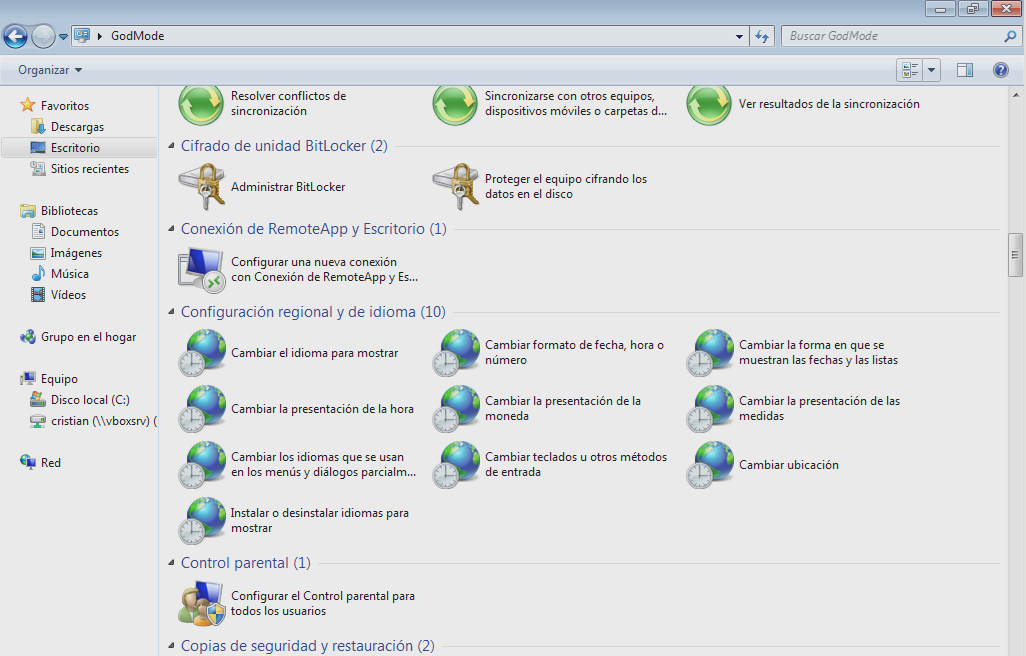Click the Back navigation button
This screenshot has width=1026, height=656.
(x=16, y=37)
